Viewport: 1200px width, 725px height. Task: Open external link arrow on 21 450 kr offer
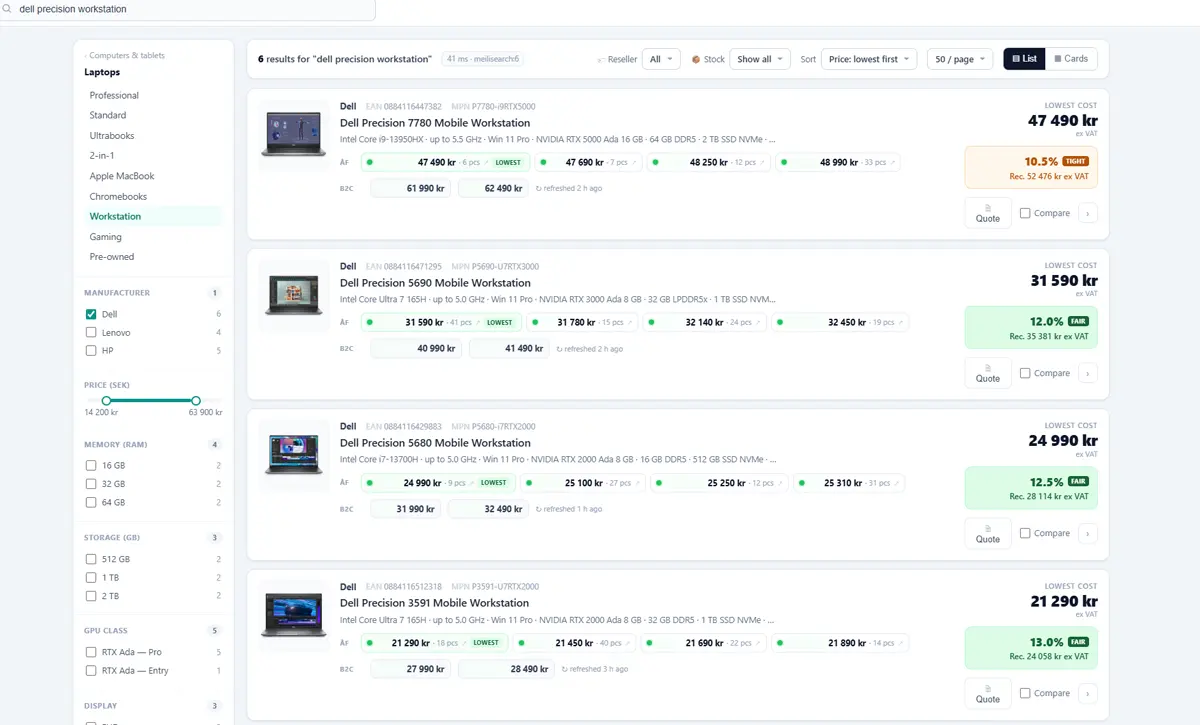(x=627, y=643)
